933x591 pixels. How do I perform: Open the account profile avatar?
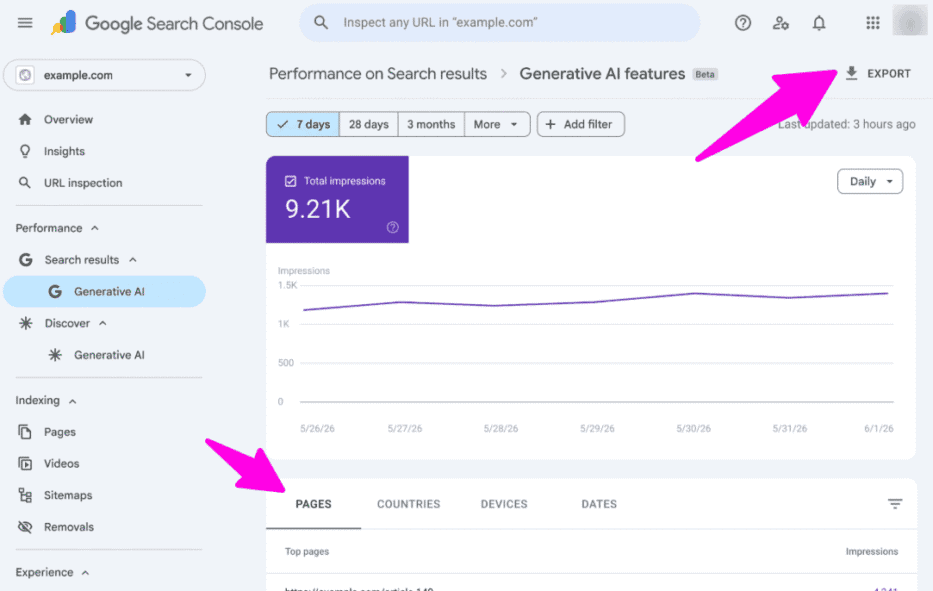click(910, 21)
